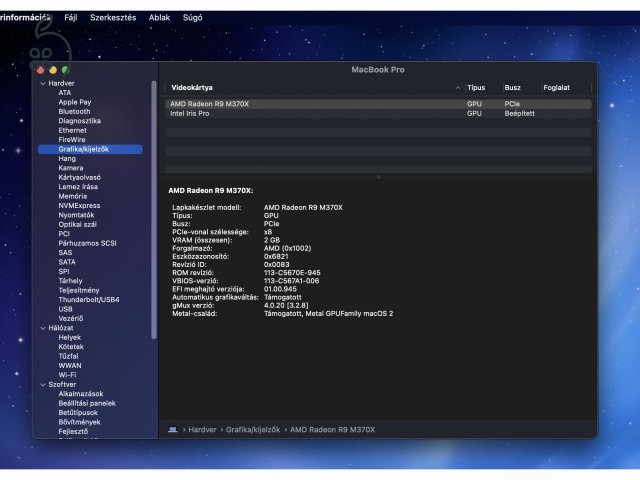This screenshot has height=480, width=640.
Task: Select Grafika/kijelzők in the sidebar
Action: pyautogui.click(x=90, y=149)
